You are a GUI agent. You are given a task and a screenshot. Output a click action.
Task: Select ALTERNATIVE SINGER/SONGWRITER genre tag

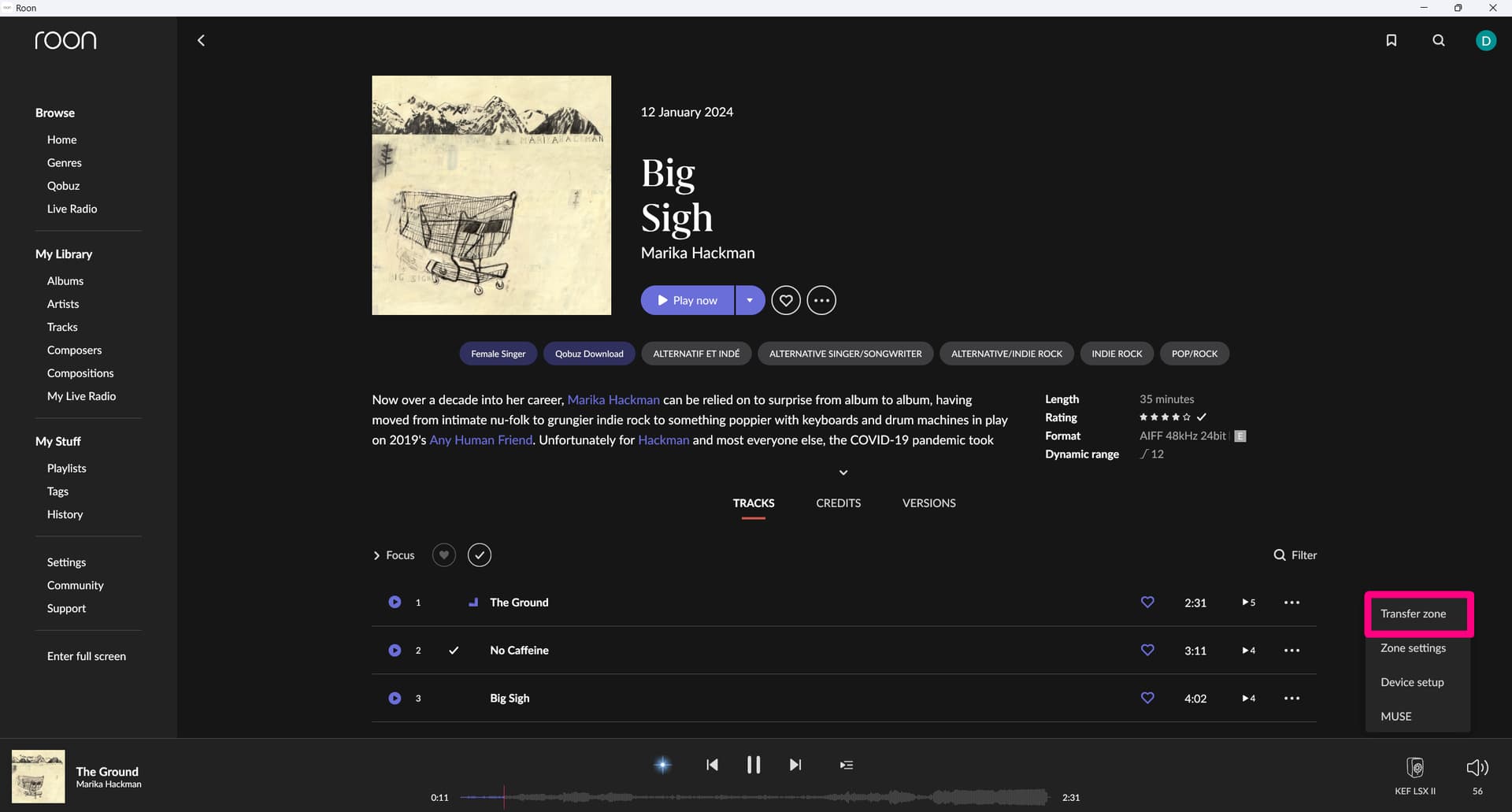point(845,354)
